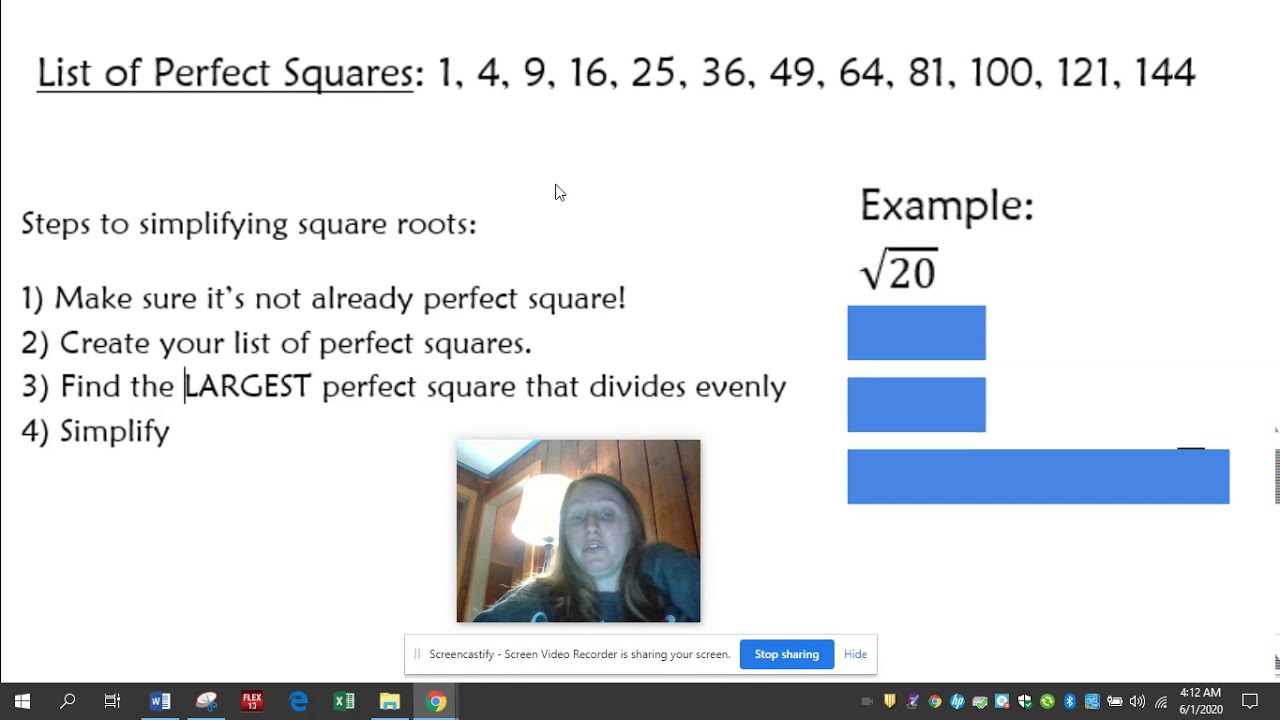Screen dimensions: 1280x720
Task: Open the yellow shield tray icon
Action: [x=889, y=701]
